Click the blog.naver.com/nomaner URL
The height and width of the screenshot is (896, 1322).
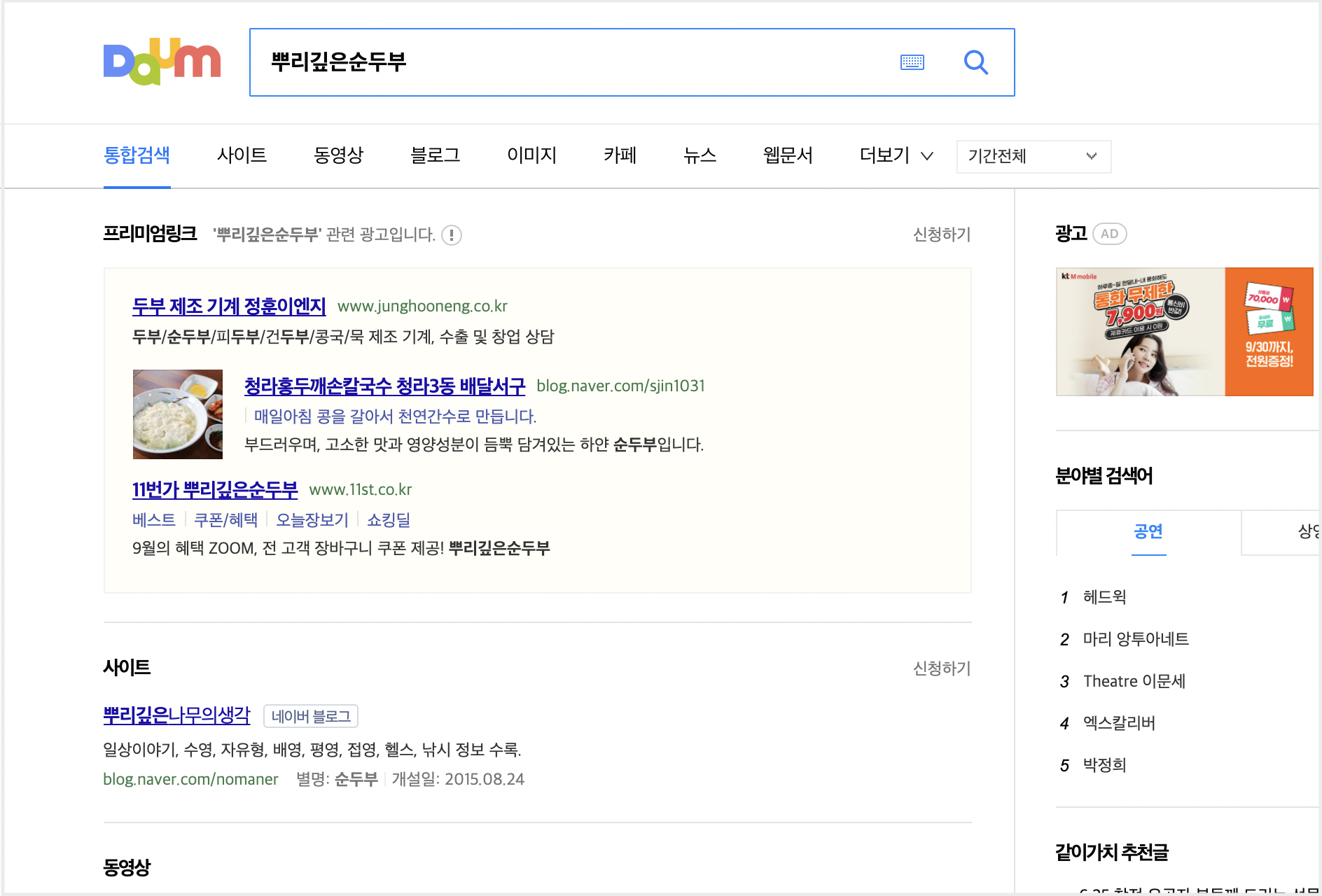tap(190, 779)
